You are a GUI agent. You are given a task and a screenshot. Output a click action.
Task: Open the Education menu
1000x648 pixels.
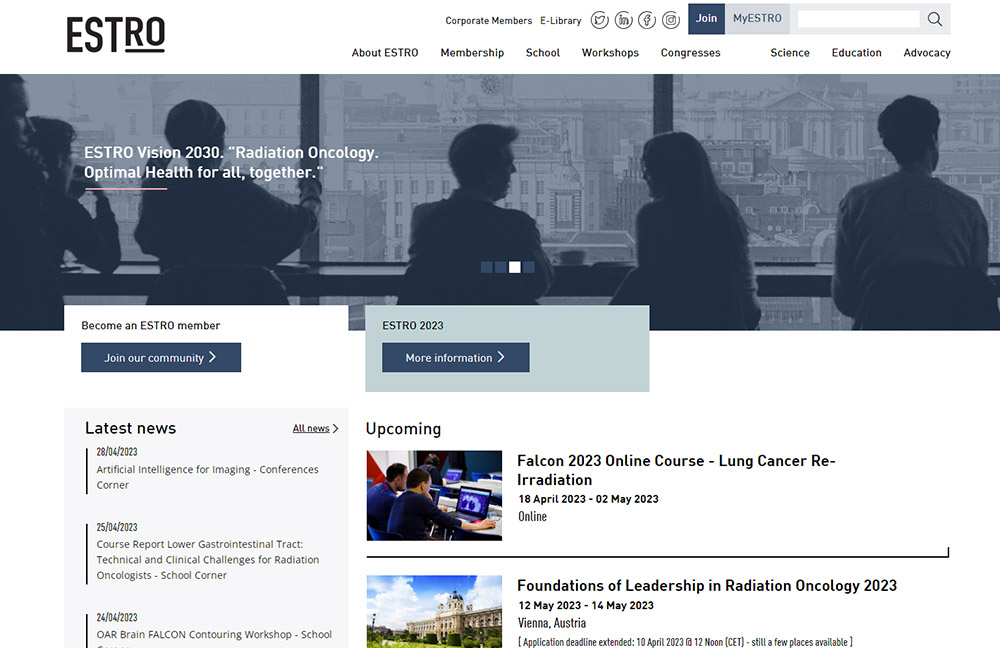(857, 53)
